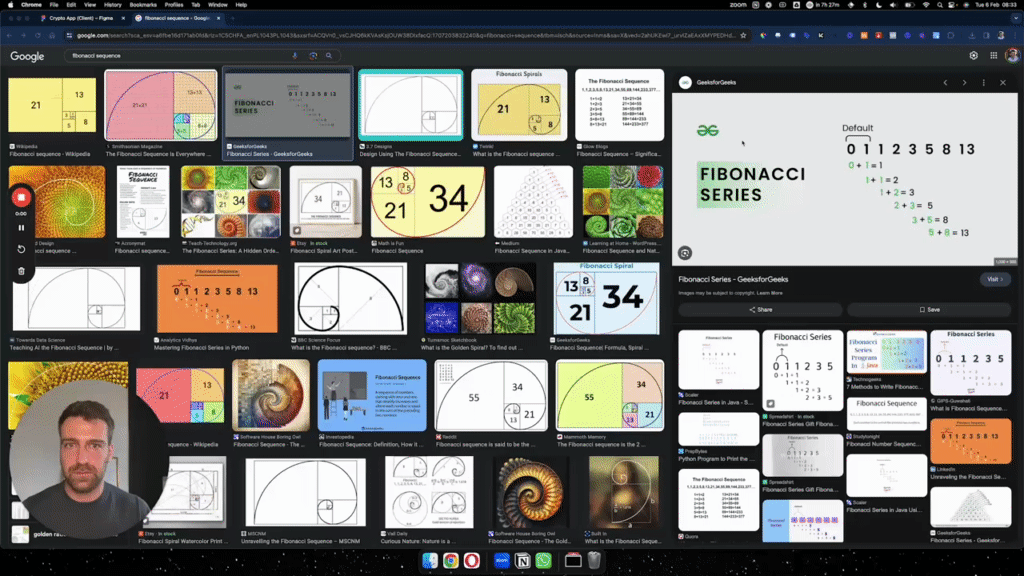1024x576 pixels.
Task: Stop the screen recording
Action: (19, 197)
